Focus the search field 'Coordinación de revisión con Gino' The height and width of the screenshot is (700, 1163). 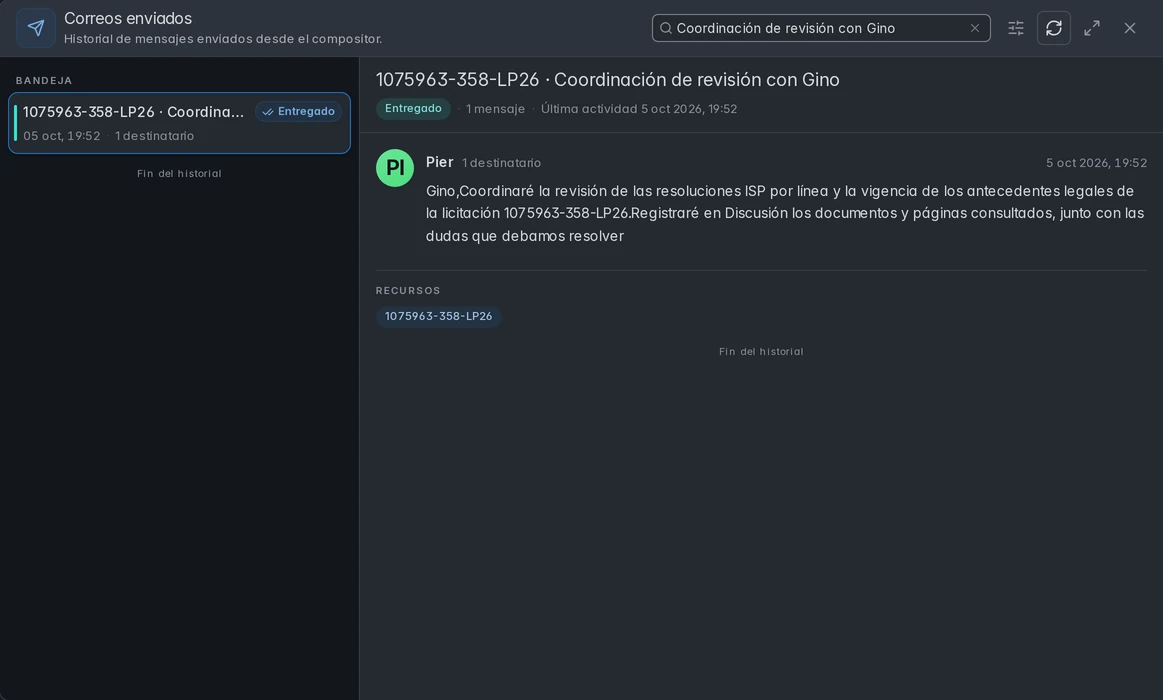(x=821, y=28)
